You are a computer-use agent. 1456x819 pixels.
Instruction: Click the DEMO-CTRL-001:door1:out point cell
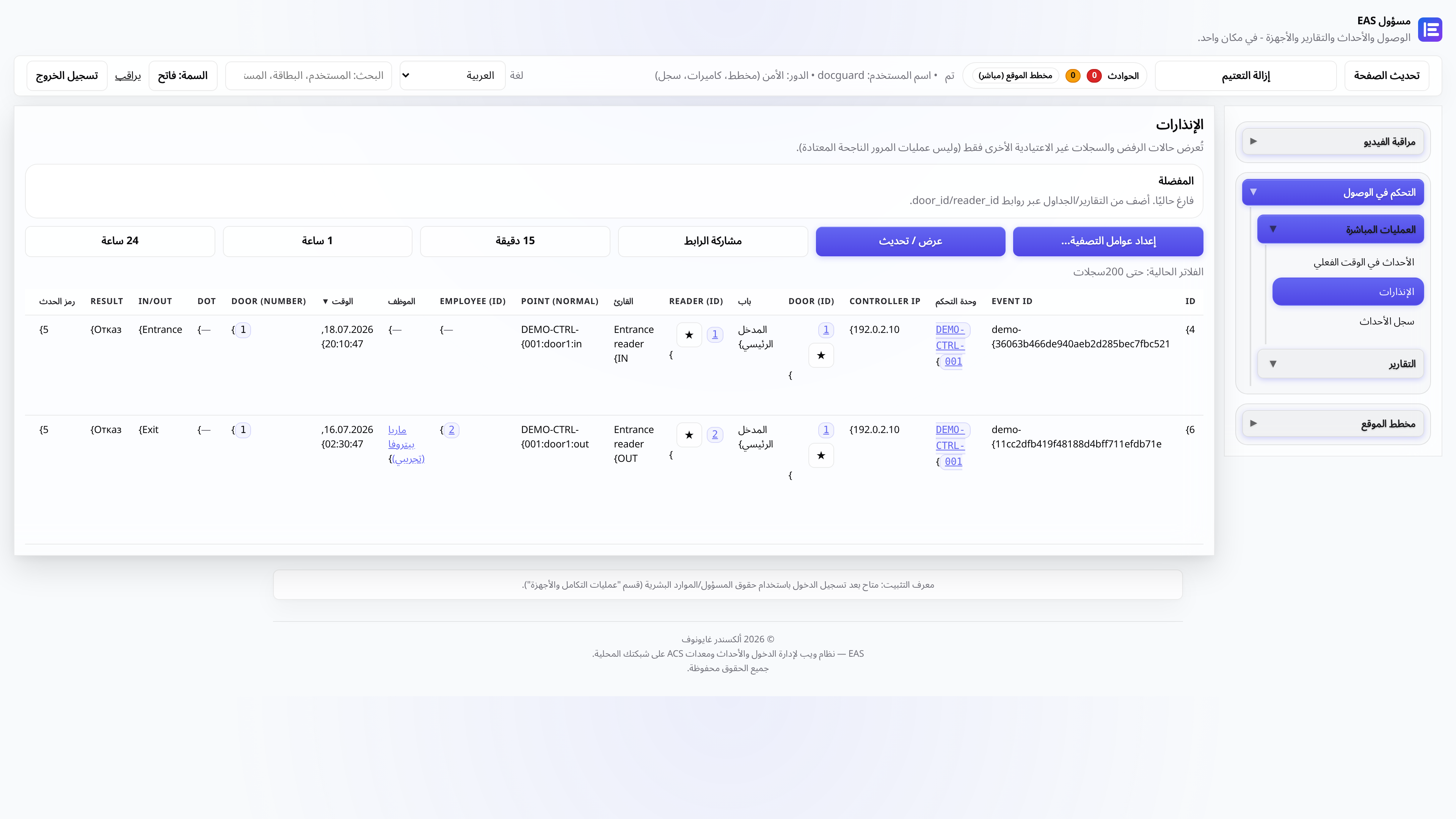pos(555,437)
